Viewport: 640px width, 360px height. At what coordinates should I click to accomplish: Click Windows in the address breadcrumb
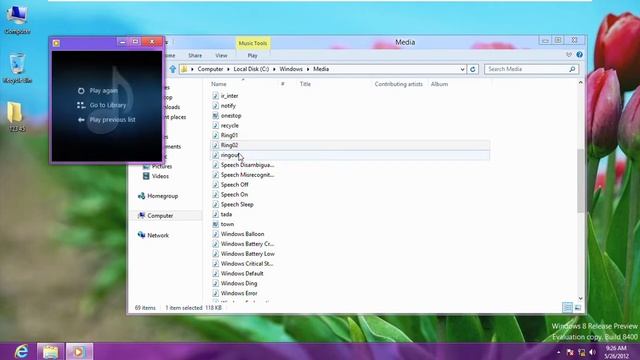[x=291, y=69]
